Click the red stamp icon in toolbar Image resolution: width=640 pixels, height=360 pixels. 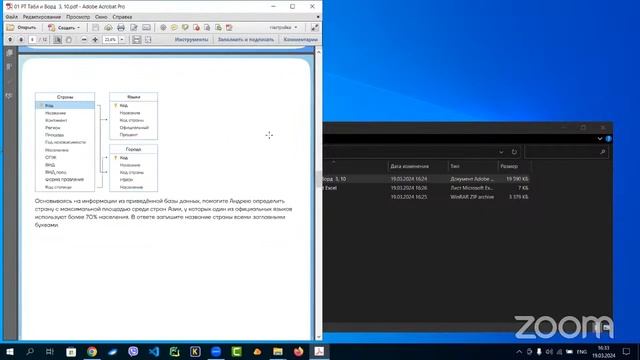click(196, 28)
